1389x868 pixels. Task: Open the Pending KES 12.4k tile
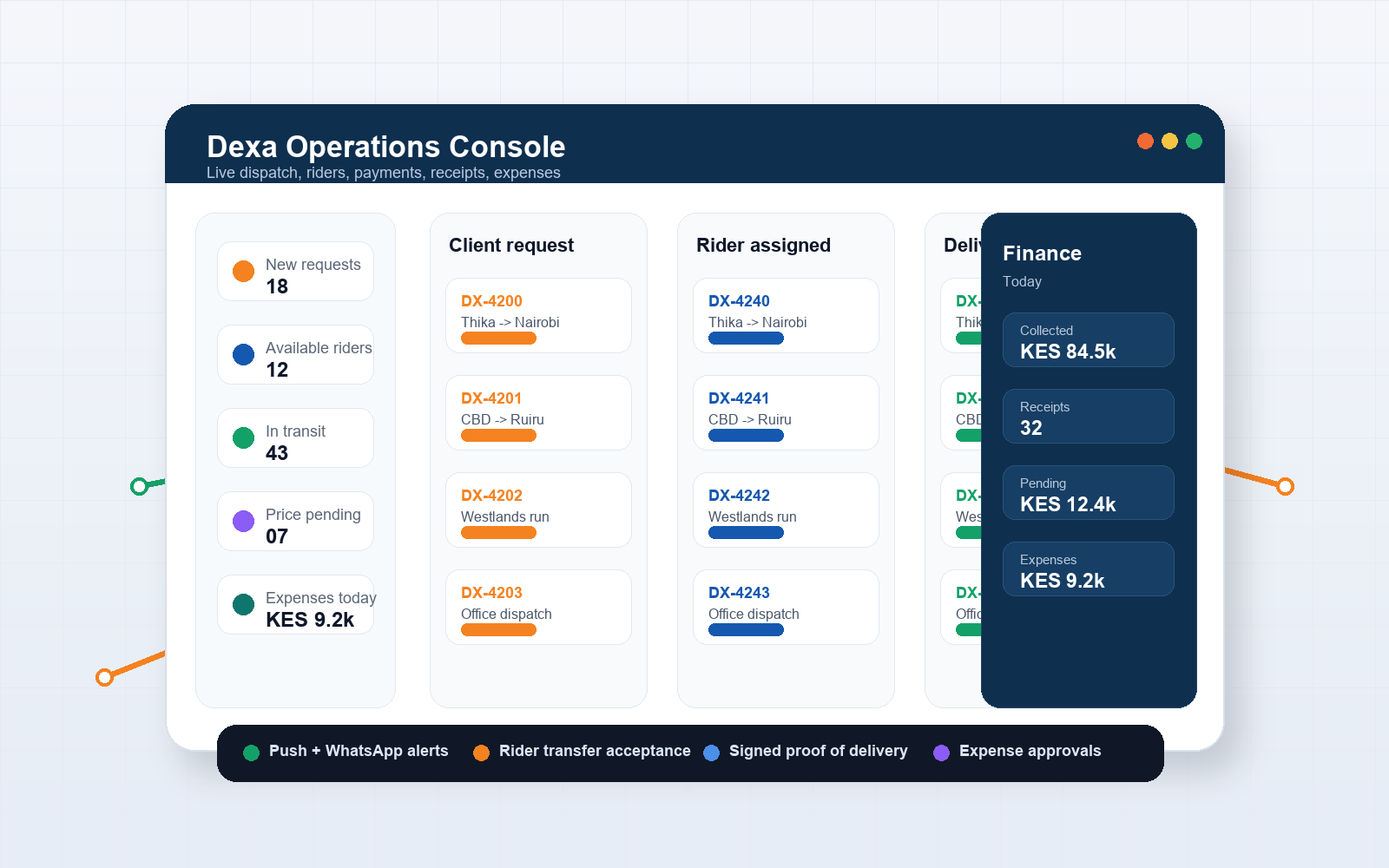[x=1089, y=493]
